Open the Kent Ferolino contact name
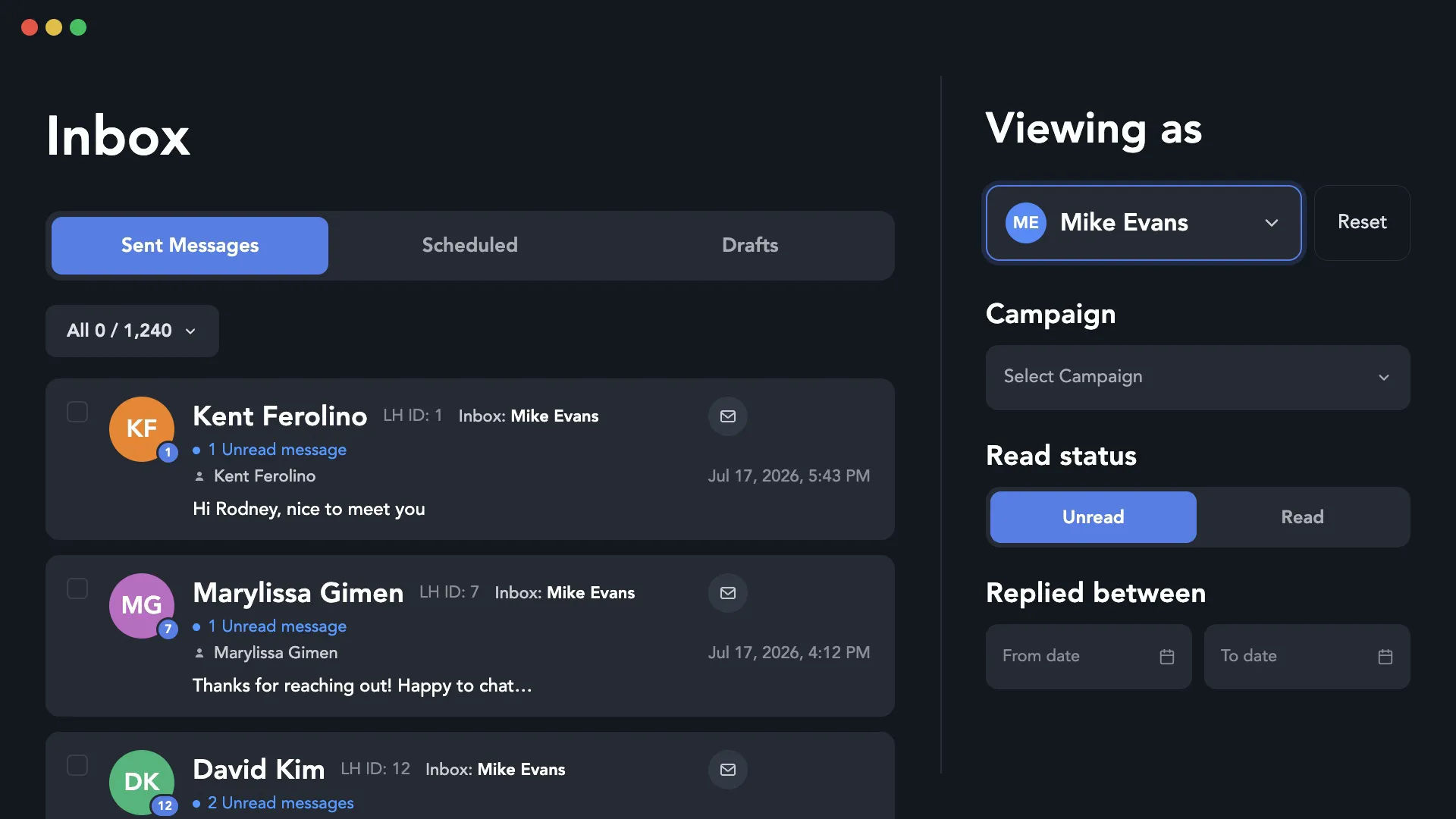Viewport: 1456px width, 819px height. coord(280,416)
